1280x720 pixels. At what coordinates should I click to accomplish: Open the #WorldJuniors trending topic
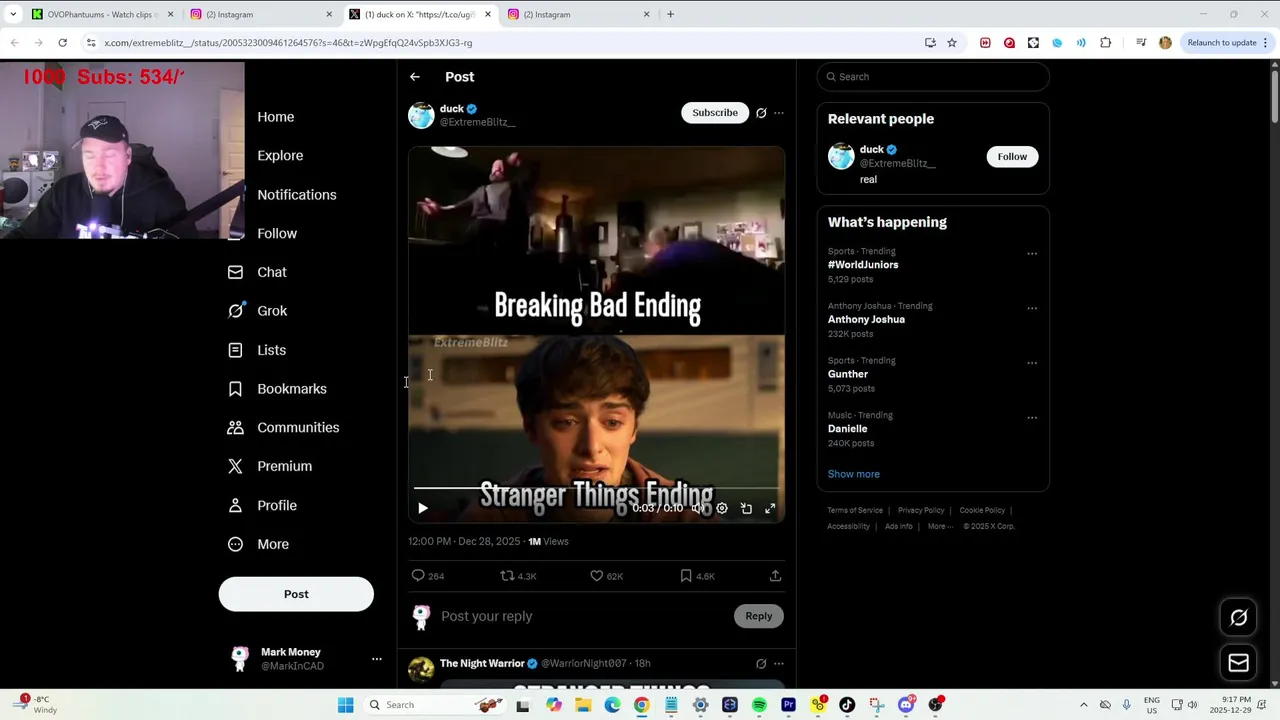pos(863,265)
